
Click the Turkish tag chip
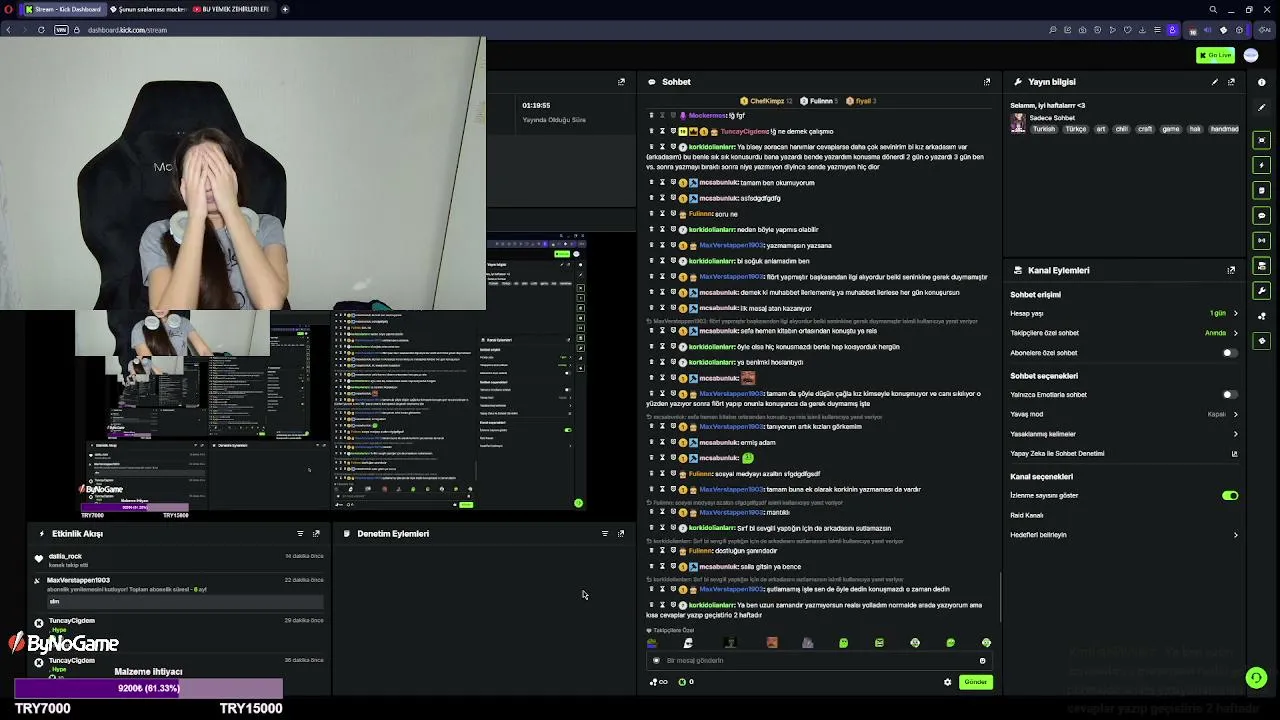1044,129
